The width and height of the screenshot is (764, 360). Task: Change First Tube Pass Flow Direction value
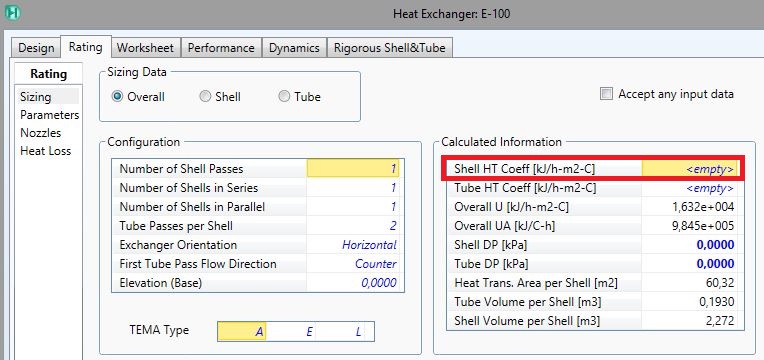[x=353, y=264]
